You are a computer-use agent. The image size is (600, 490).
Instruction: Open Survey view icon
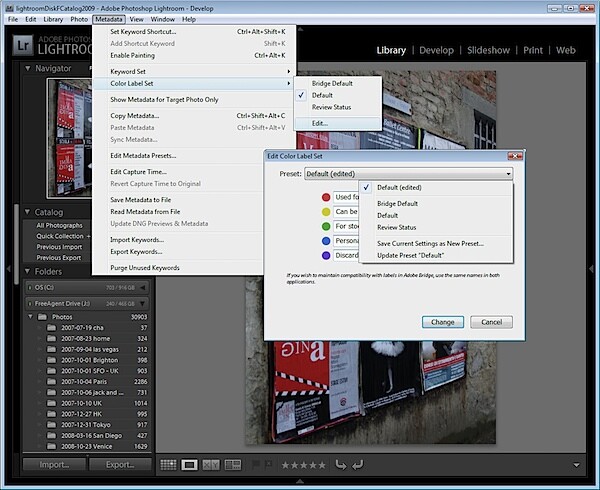point(233,465)
